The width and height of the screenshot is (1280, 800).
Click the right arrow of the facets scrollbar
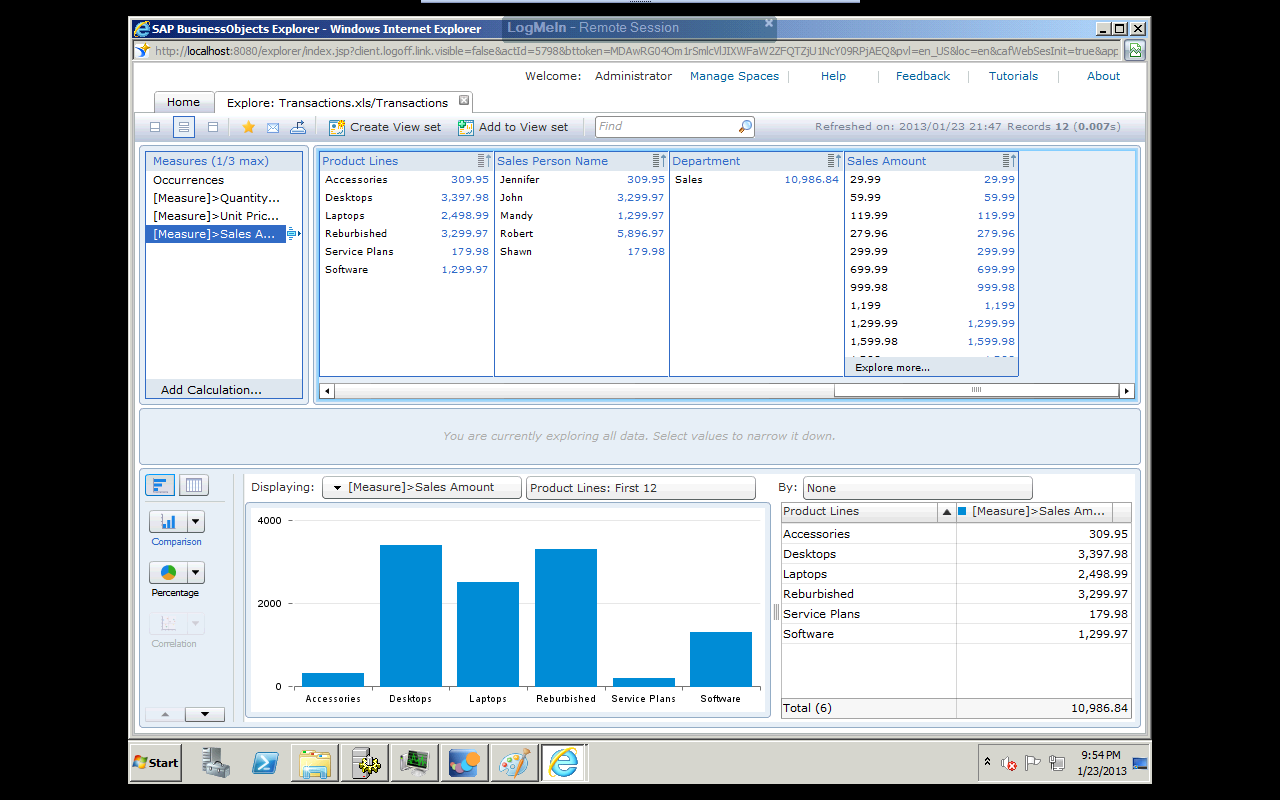[1127, 391]
